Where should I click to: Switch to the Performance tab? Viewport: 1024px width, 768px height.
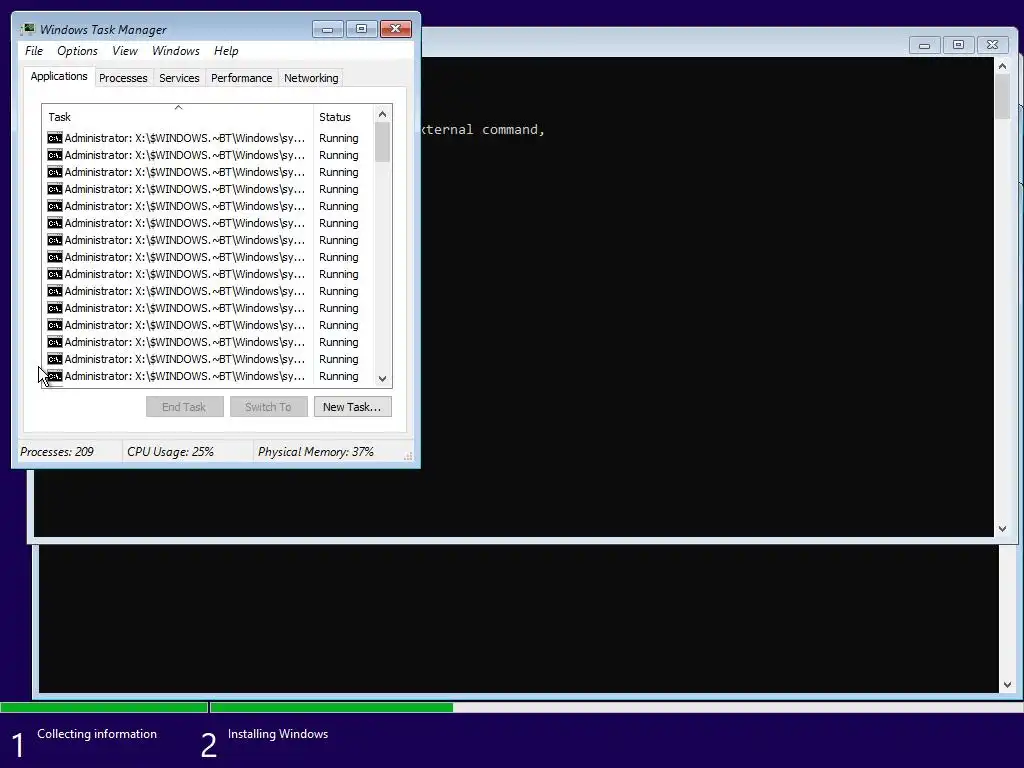tap(242, 78)
